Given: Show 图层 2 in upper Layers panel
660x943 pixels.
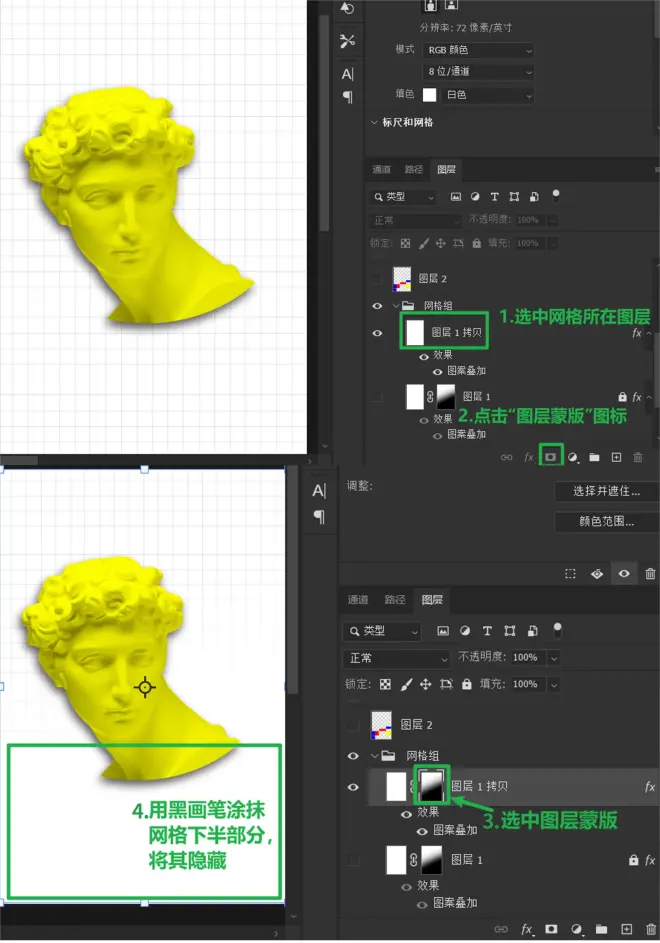Looking at the screenshot, I should (377, 278).
